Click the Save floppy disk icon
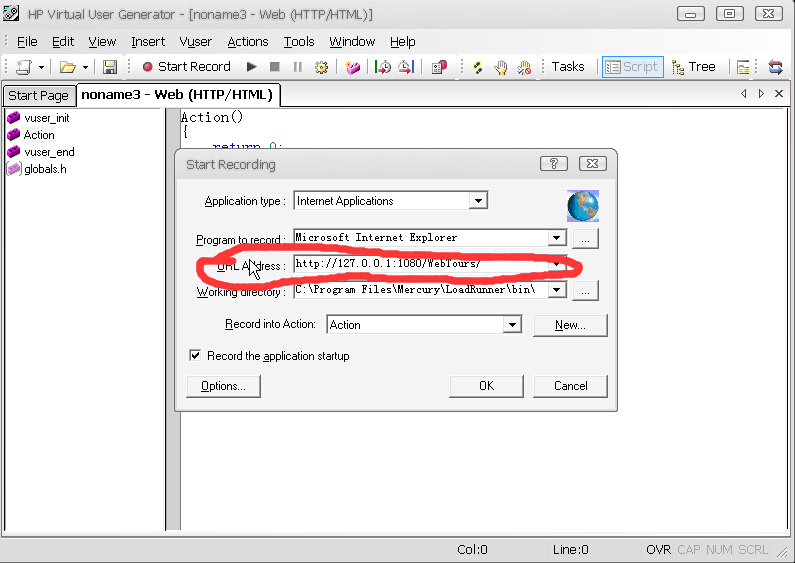Screen dimensions: 795x563 [x=110, y=67]
